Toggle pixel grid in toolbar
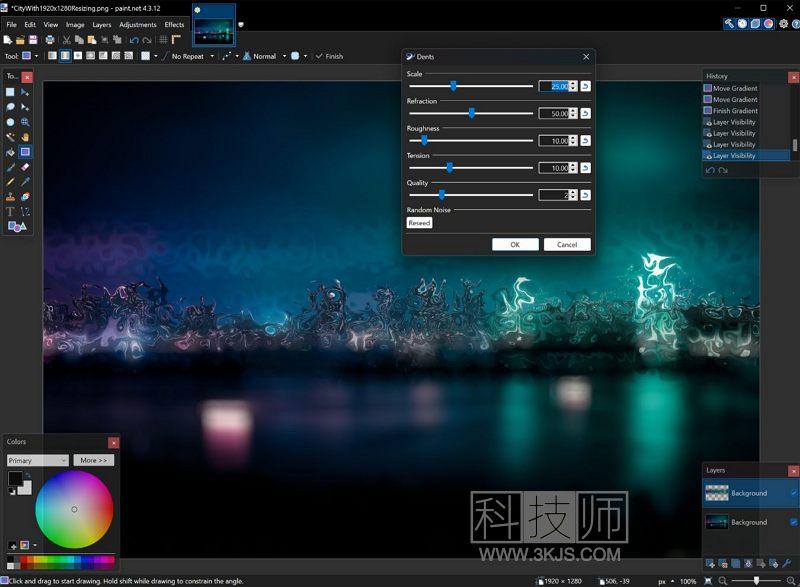 coord(163,40)
